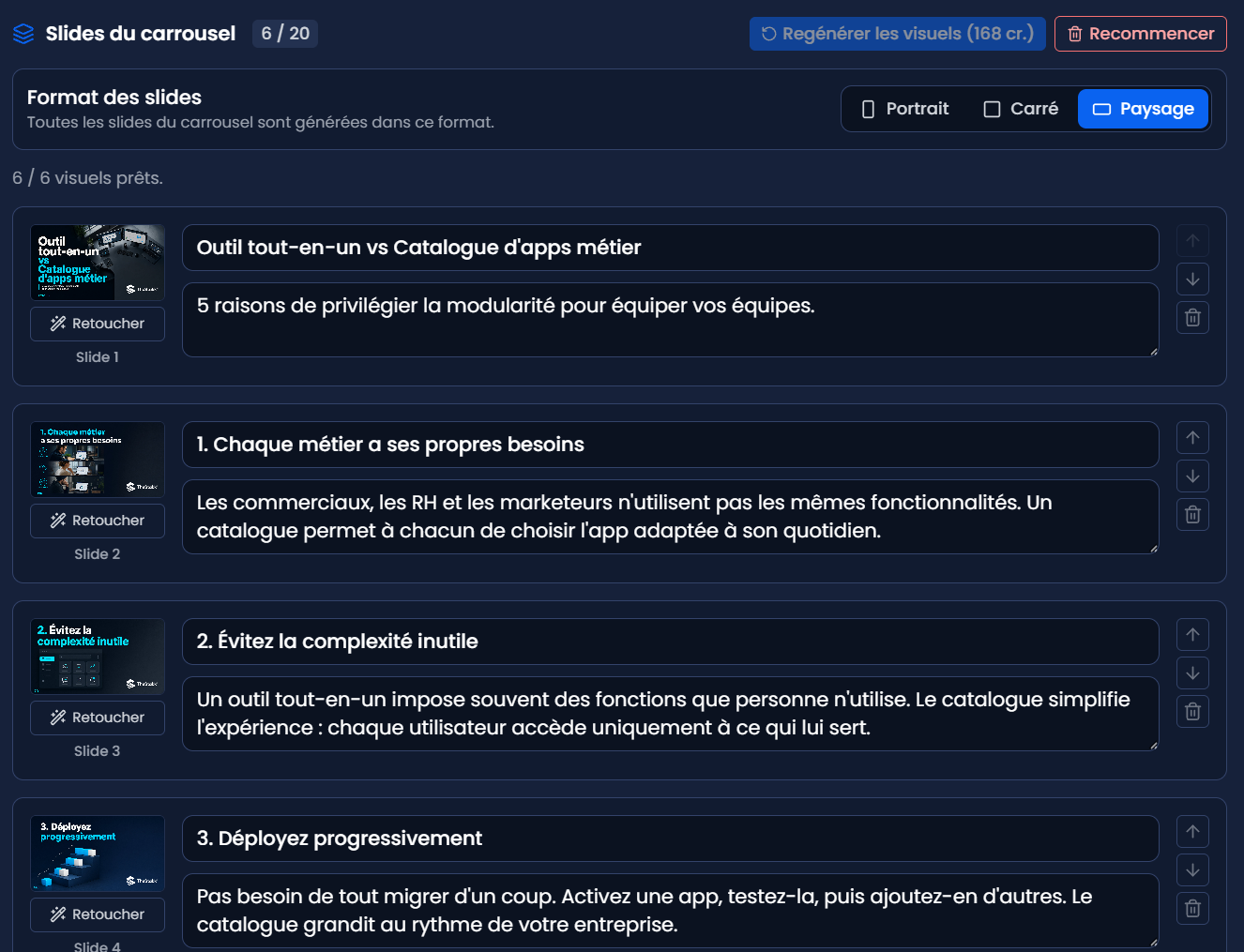Edit title '2. Évitez la complexité inutile'
Image resolution: width=1244 pixels, height=952 pixels.
click(671, 642)
